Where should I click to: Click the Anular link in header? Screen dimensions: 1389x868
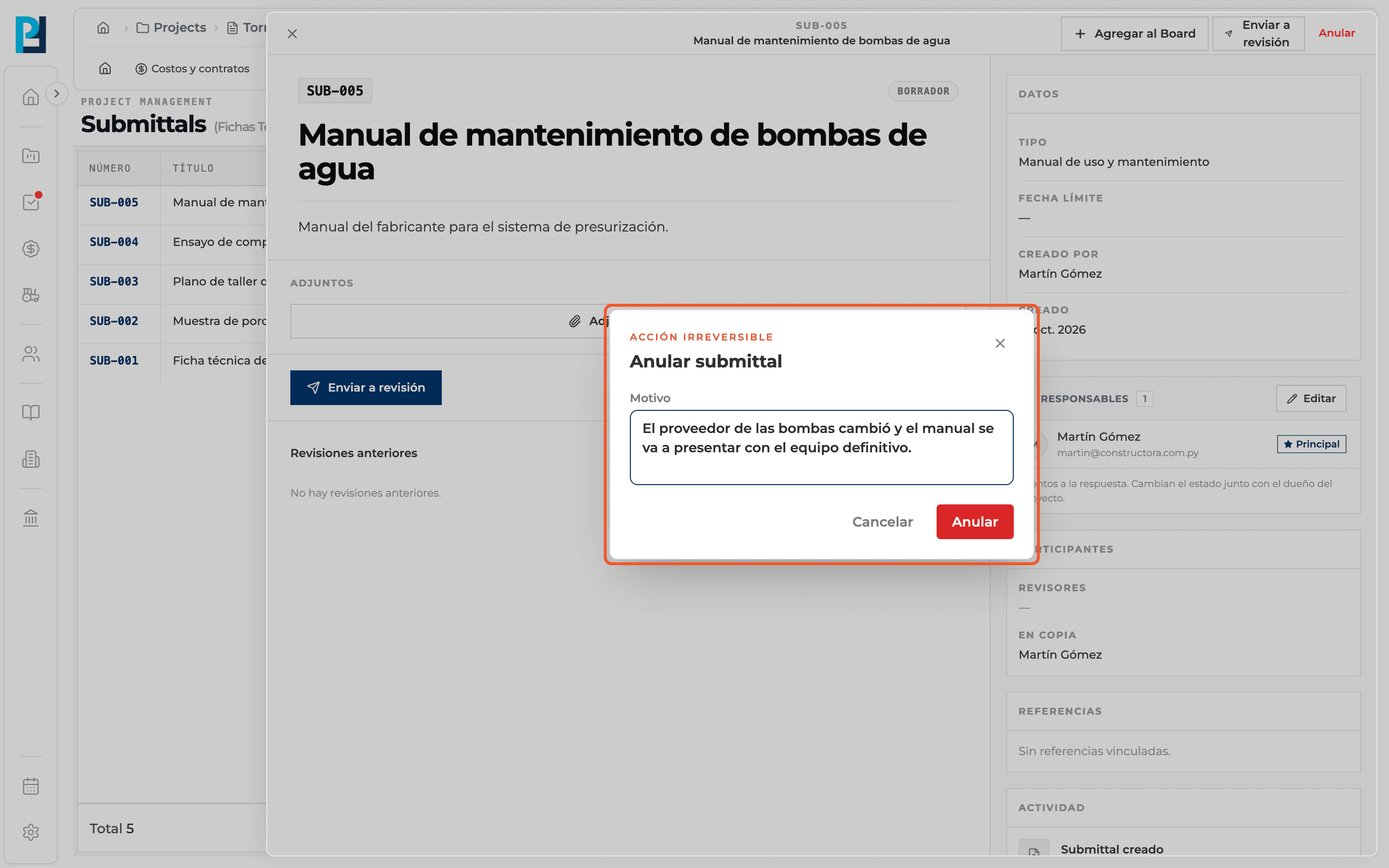[x=1336, y=33]
